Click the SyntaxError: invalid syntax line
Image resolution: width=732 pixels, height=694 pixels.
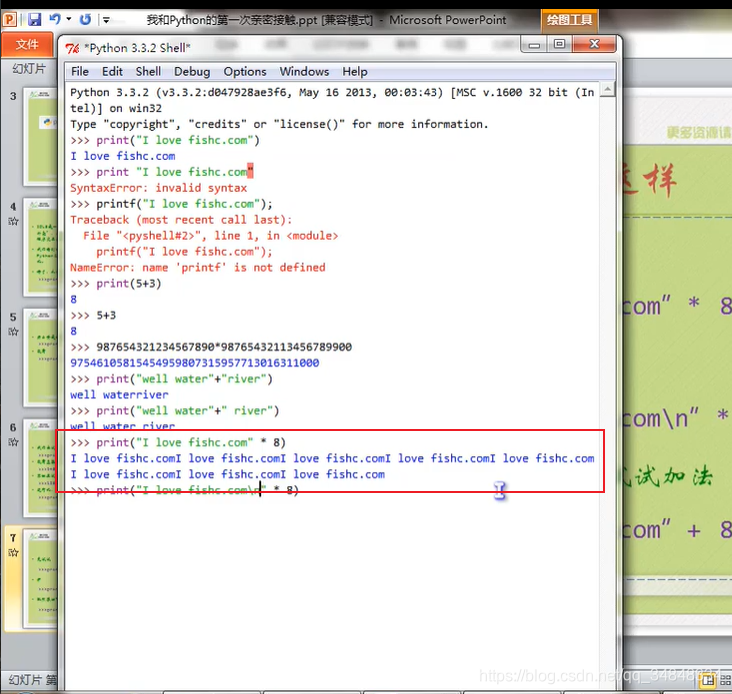coord(158,188)
